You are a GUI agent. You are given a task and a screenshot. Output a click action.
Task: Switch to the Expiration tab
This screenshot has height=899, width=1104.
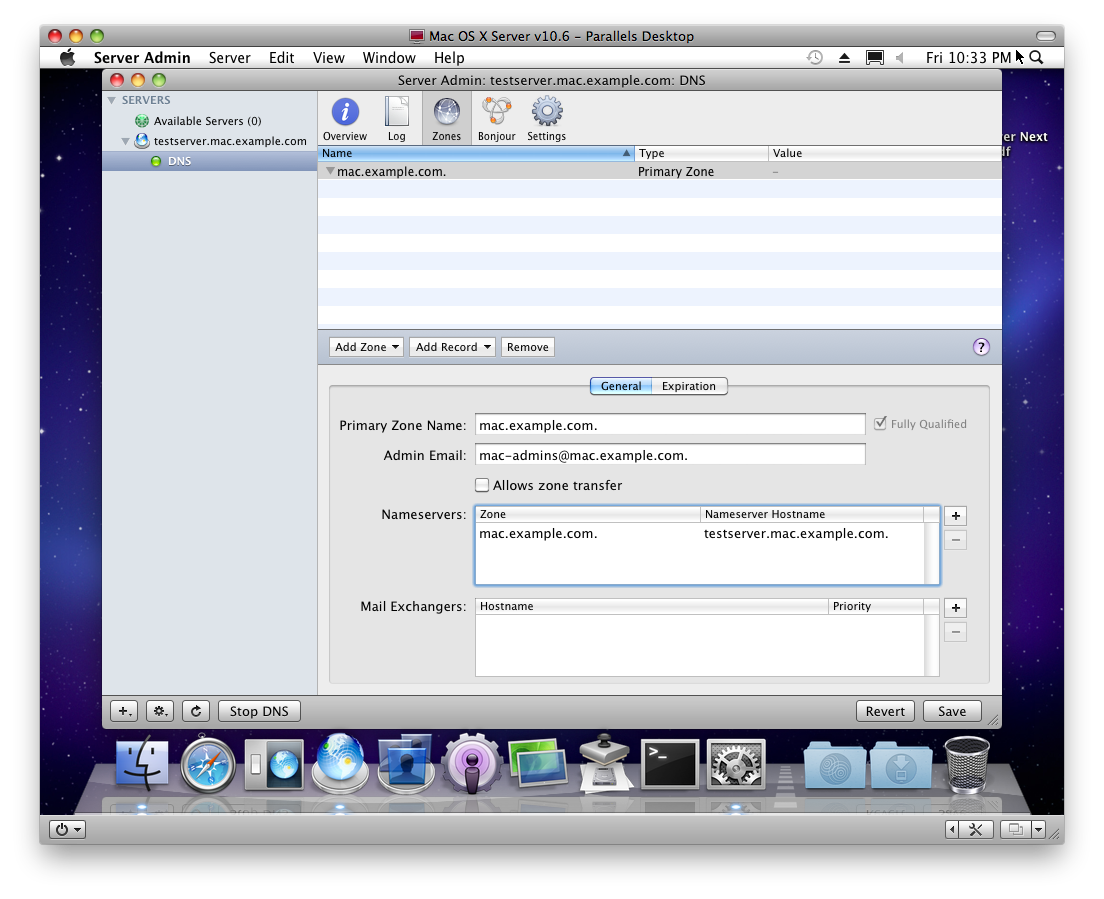click(x=689, y=386)
